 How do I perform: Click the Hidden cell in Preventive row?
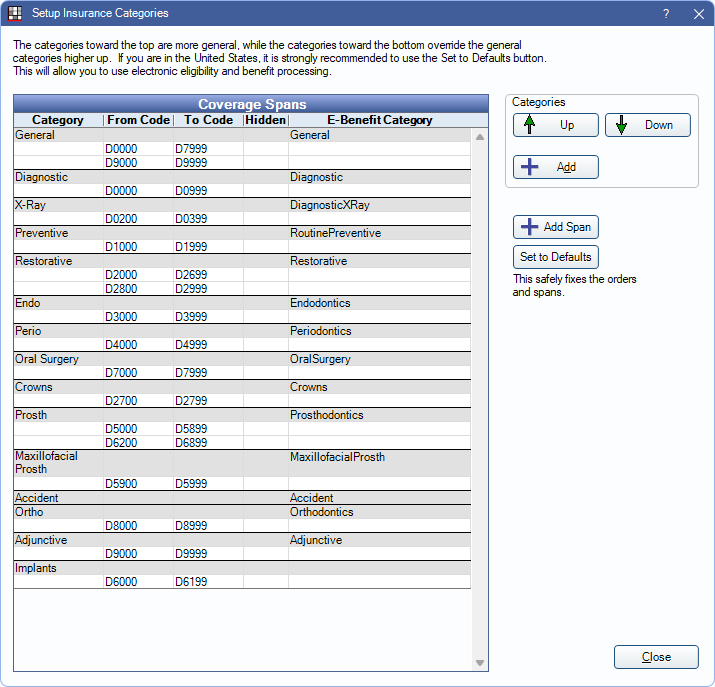pos(265,233)
